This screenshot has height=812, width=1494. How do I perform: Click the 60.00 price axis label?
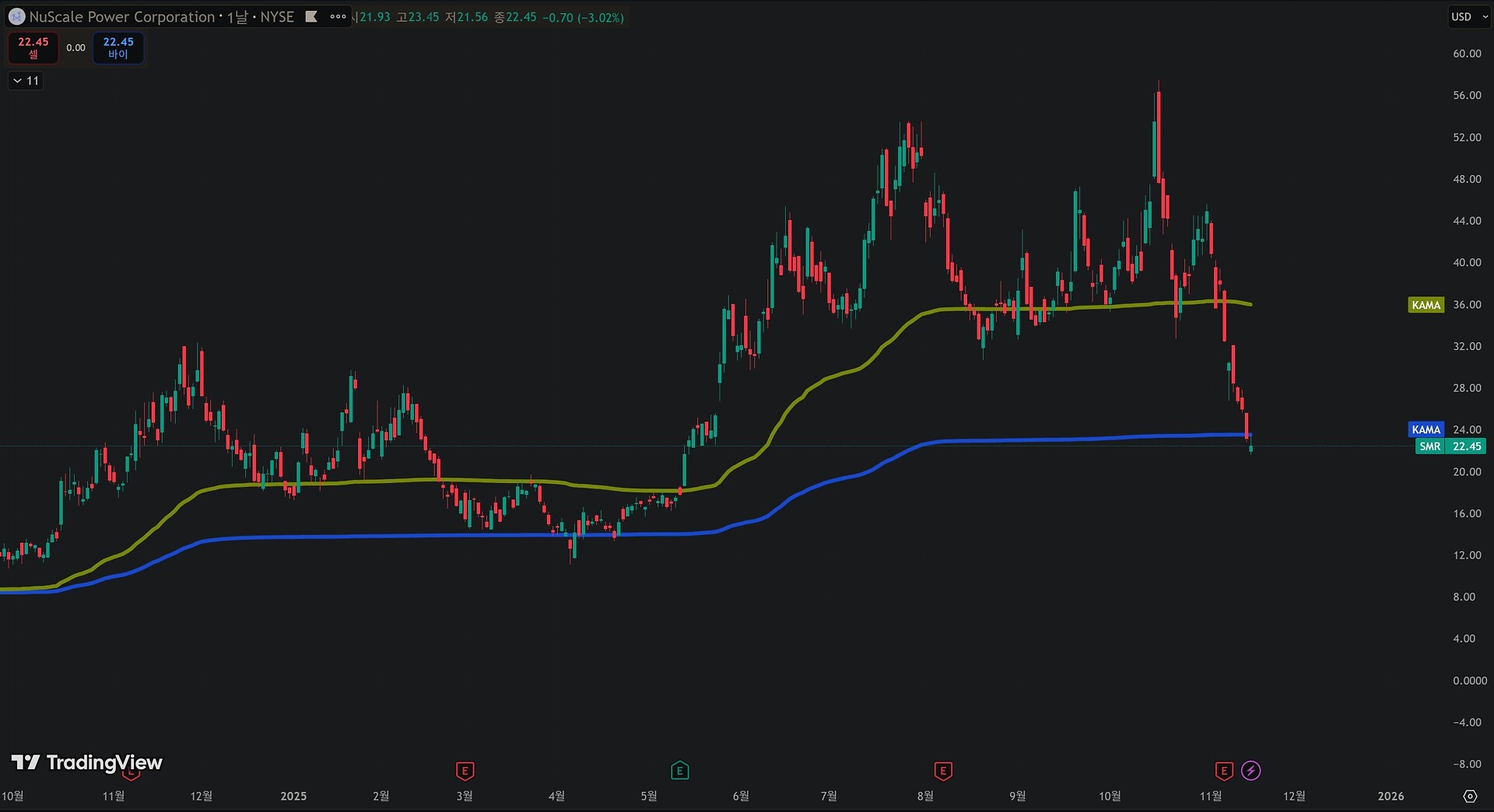pyautogui.click(x=1467, y=54)
